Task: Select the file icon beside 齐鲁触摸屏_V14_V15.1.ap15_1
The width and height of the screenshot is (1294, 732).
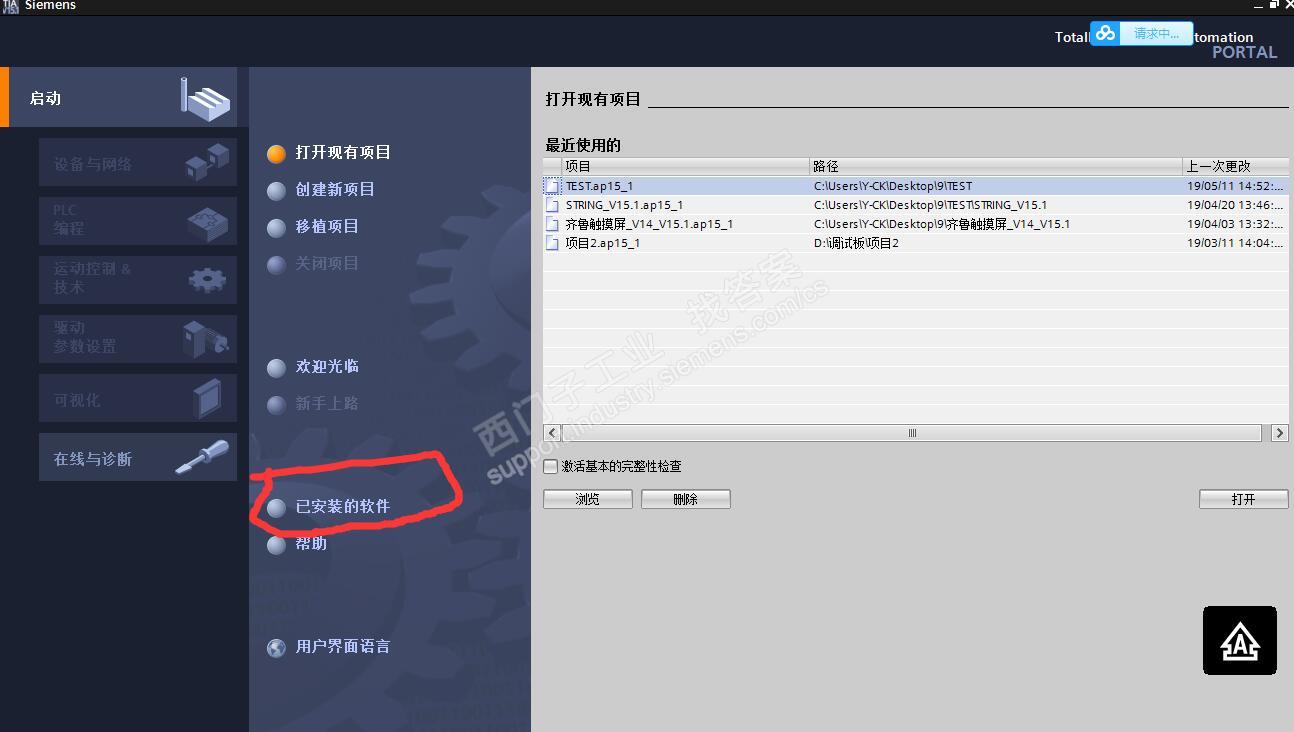Action: pyautogui.click(x=552, y=224)
